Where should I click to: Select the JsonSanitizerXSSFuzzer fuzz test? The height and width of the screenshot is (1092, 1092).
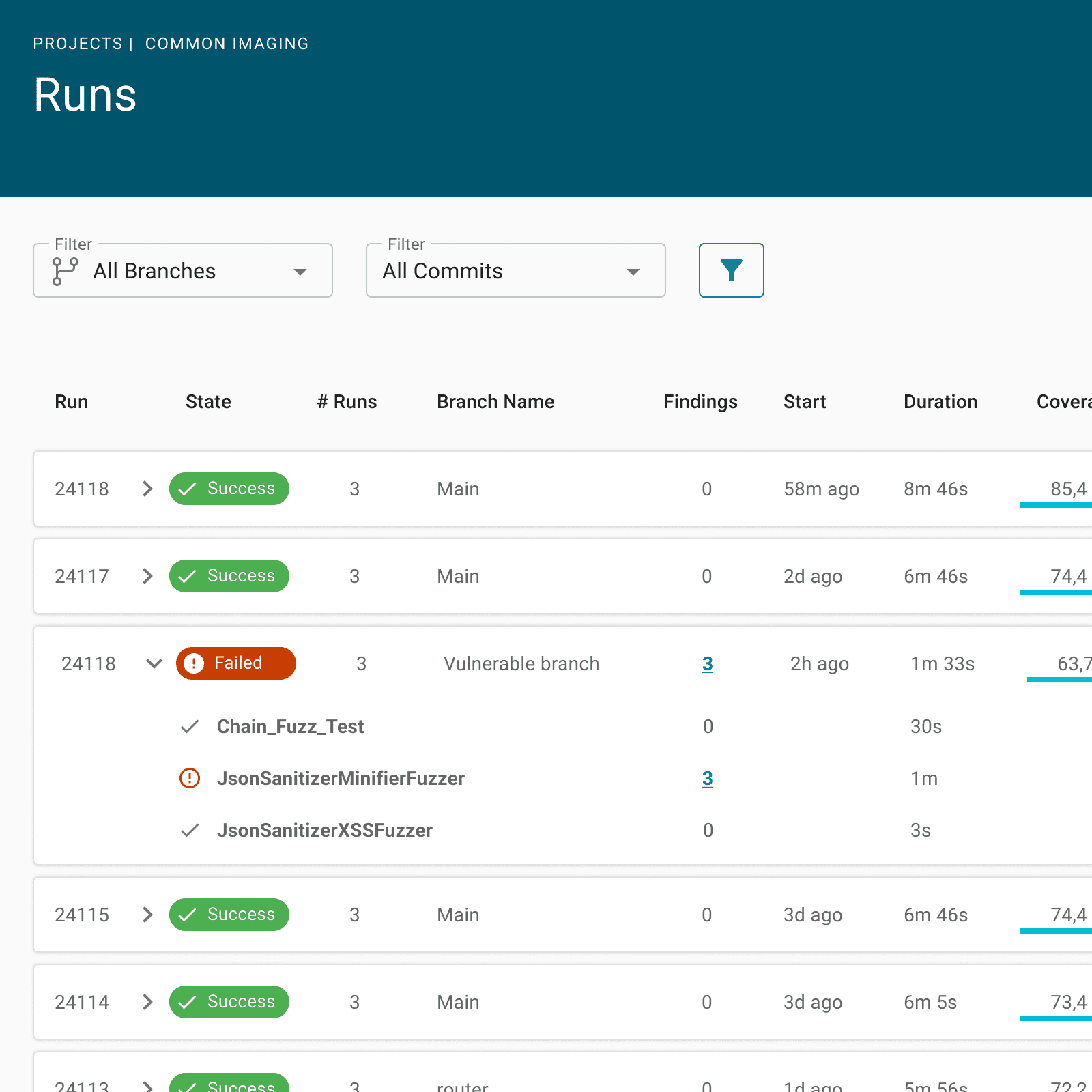point(325,830)
